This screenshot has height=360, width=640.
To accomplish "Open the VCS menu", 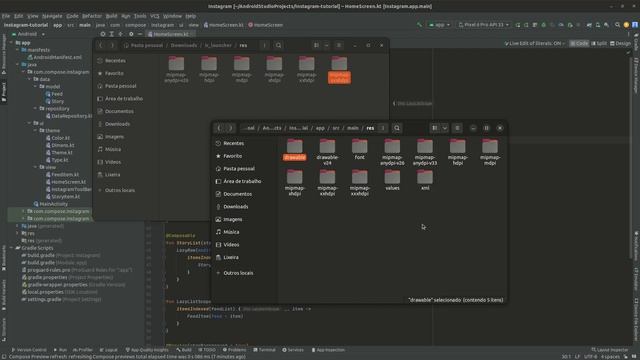I will [x=155, y=16].
